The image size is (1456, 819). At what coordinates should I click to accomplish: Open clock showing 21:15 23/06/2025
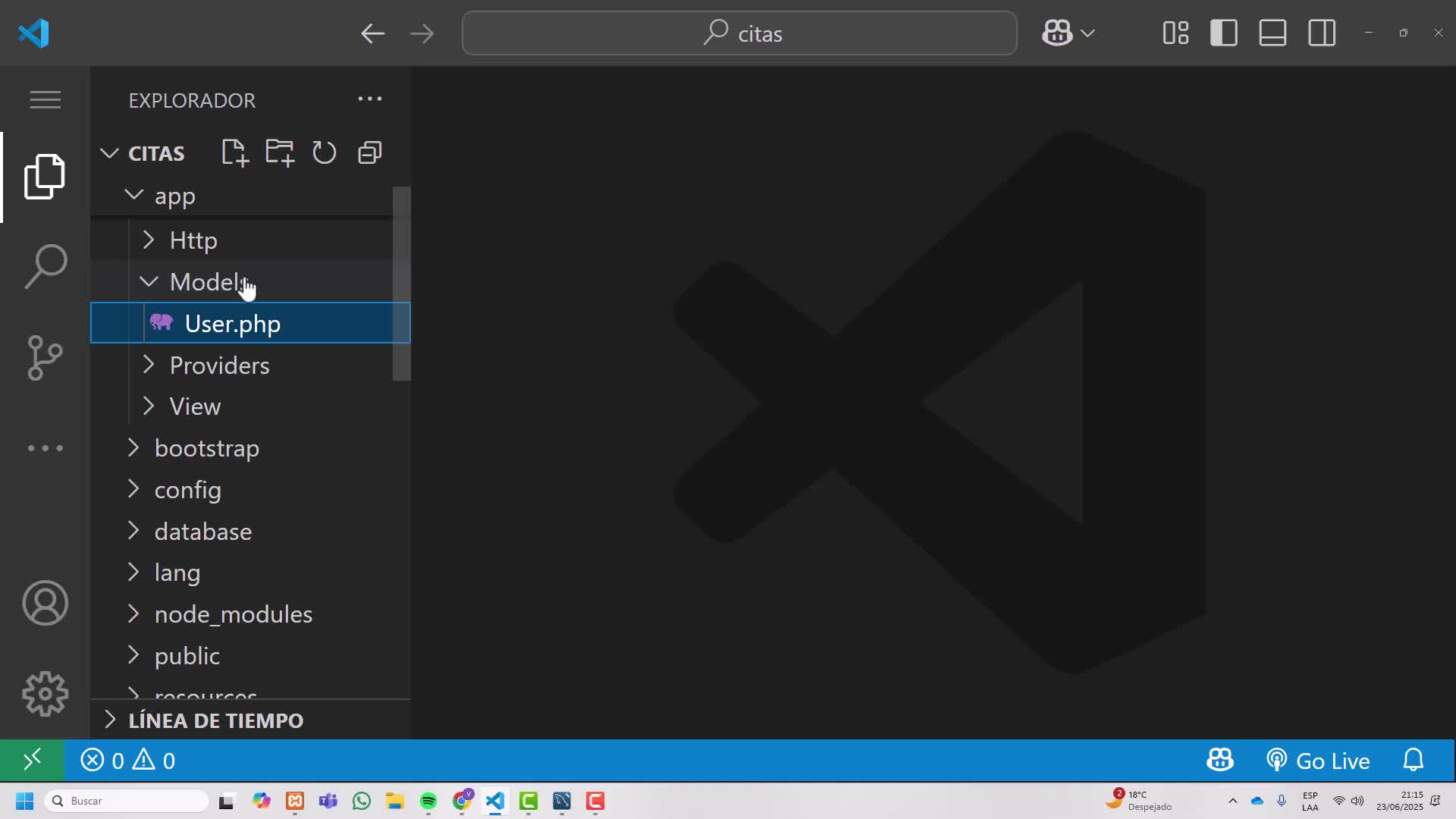1400,801
